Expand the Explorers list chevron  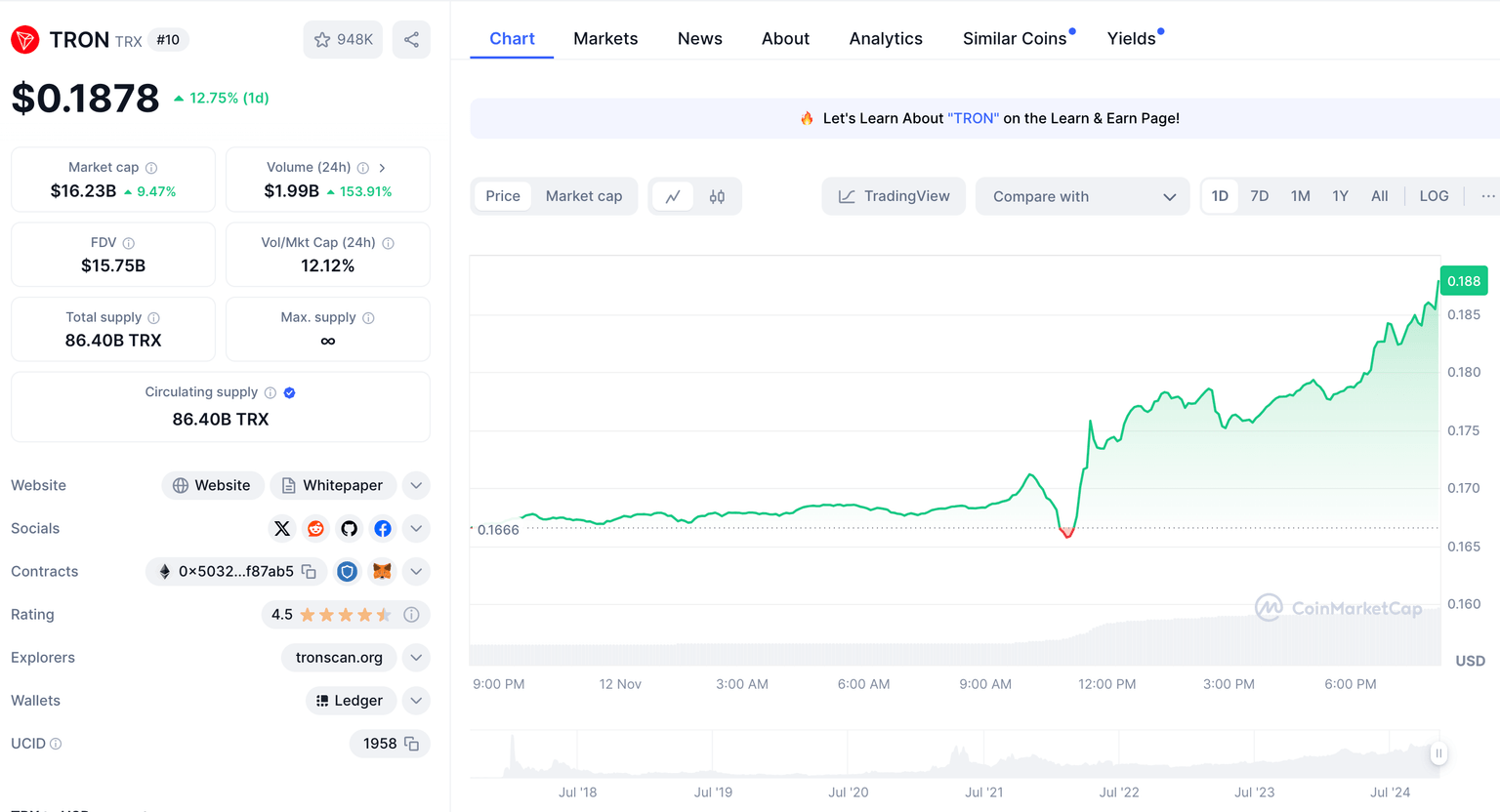point(416,658)
